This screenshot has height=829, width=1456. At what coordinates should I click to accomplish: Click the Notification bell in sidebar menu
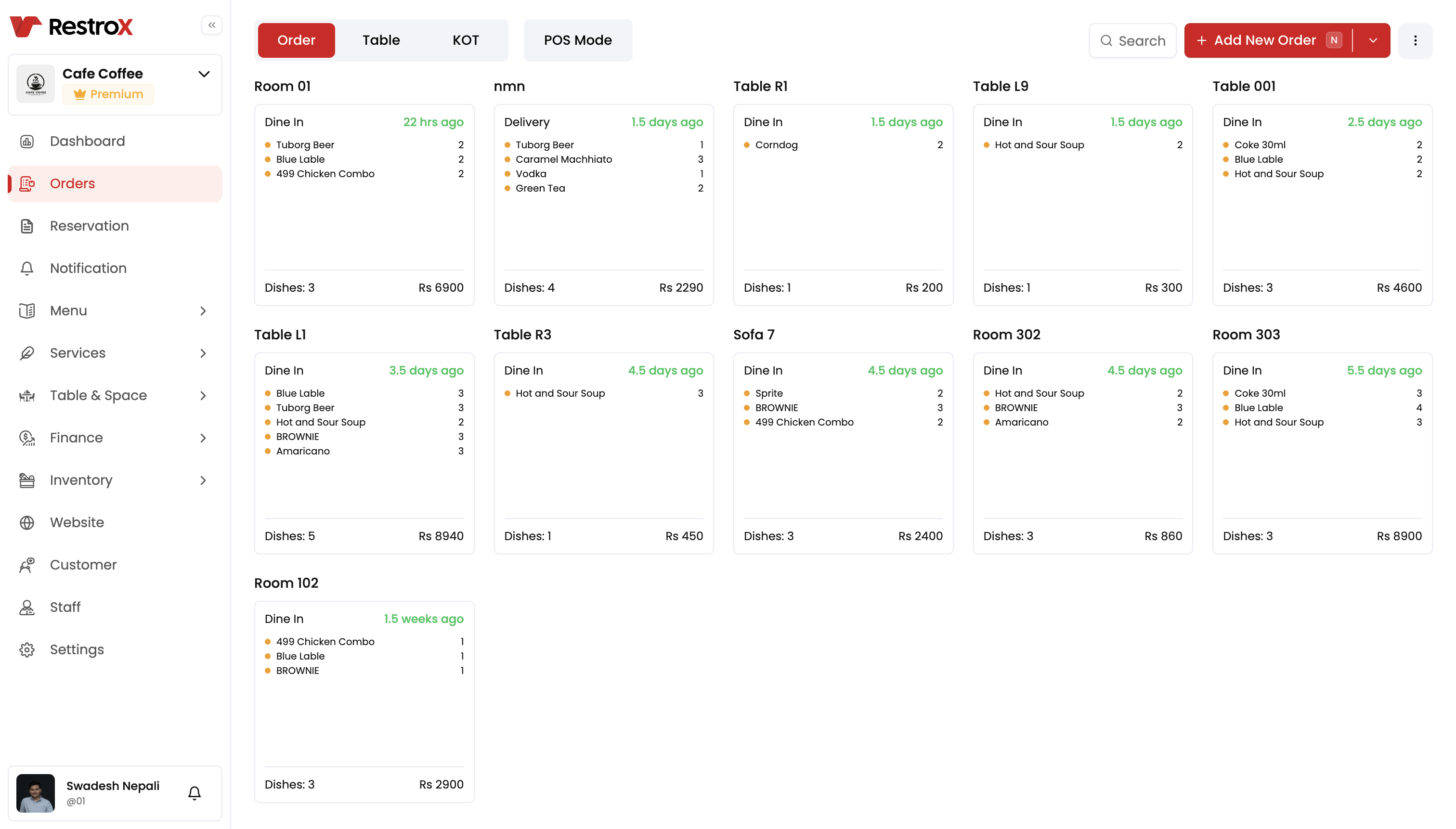27,268
